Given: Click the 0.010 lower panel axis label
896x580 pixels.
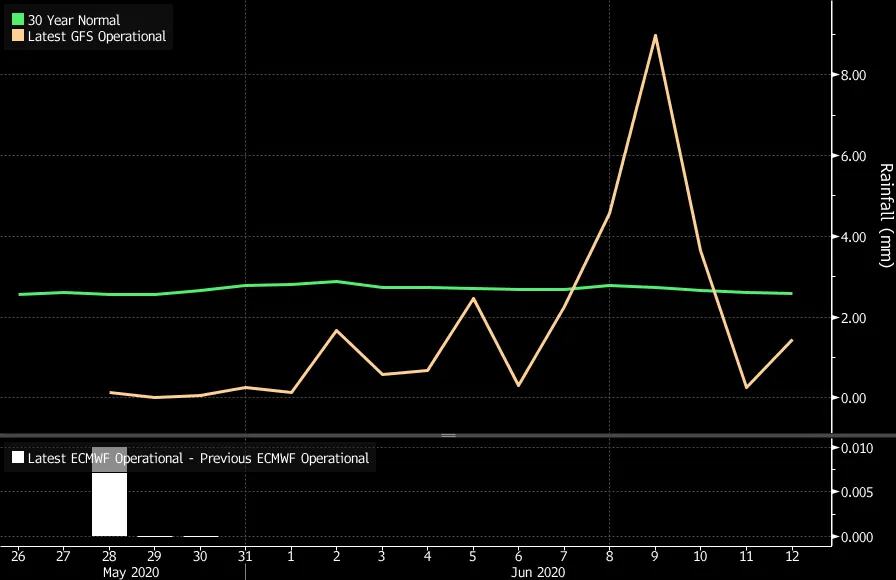Looking at the screenshot, I should [x=857, y=448].
